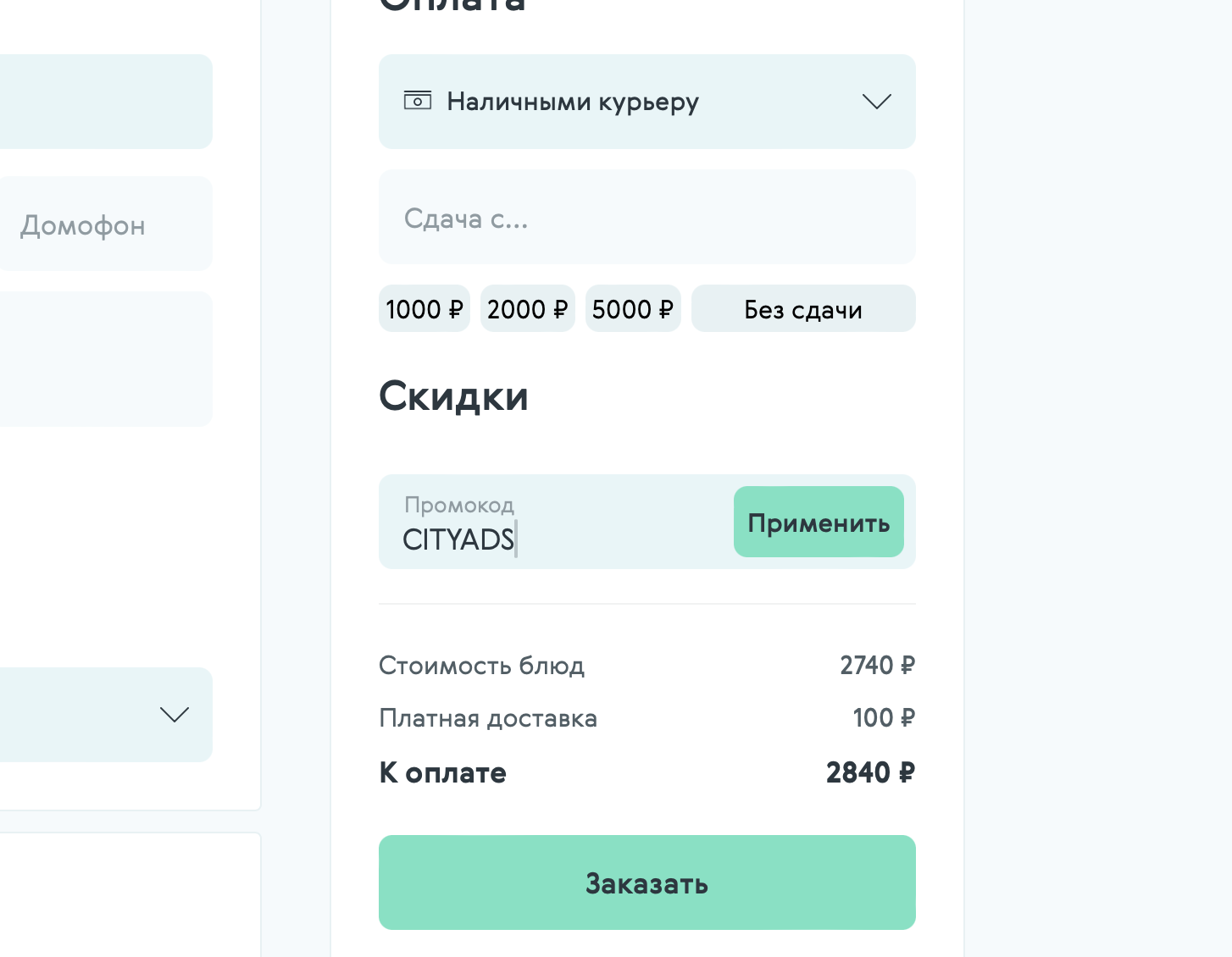1232x957 pixels.
Task: Submit the order with Заказать button
Action: pyautogui.click(x=647, y=882)
